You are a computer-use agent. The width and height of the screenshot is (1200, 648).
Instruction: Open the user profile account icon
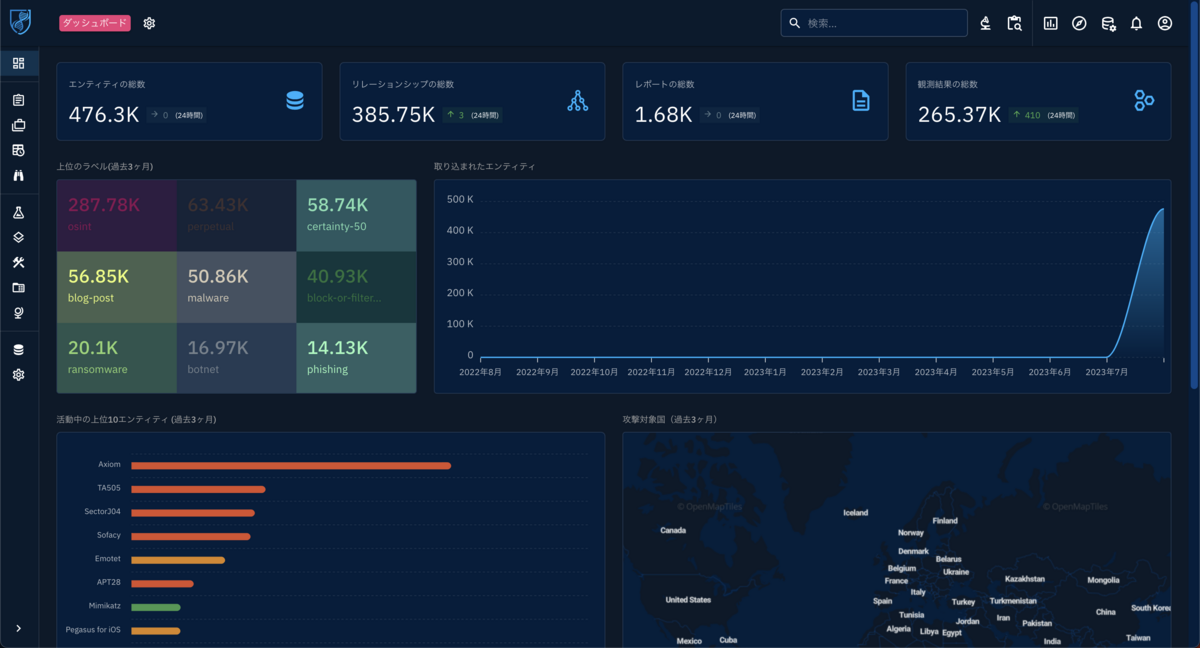point(1165,23)
